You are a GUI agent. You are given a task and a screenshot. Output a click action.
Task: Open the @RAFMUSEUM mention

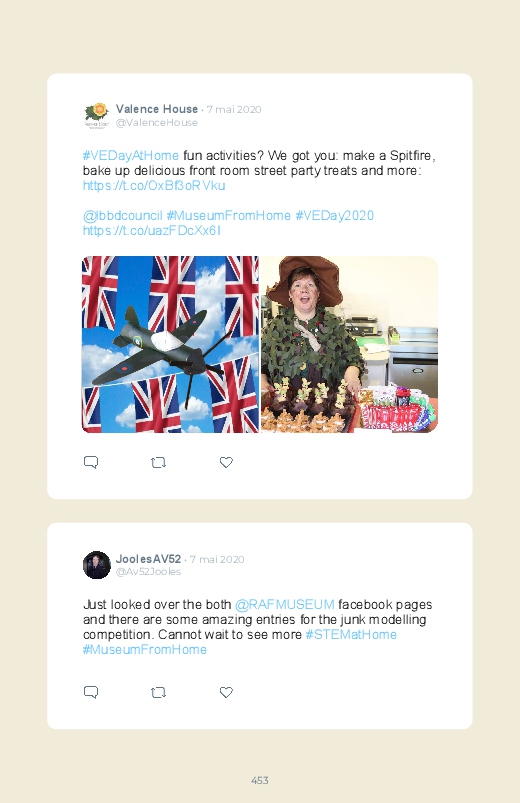(284, 604)
